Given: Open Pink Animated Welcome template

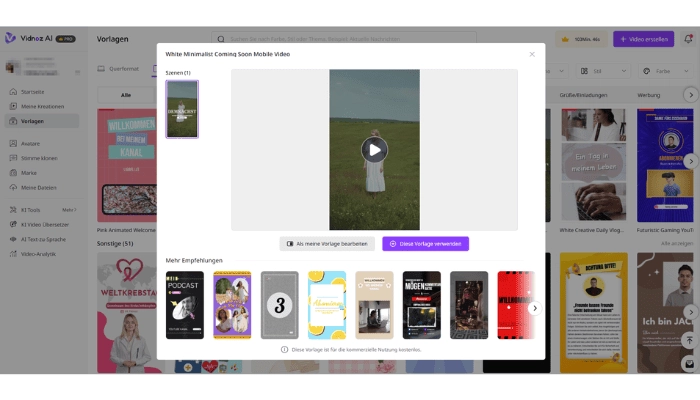Looking at the screenshot, I should (127, 165).
